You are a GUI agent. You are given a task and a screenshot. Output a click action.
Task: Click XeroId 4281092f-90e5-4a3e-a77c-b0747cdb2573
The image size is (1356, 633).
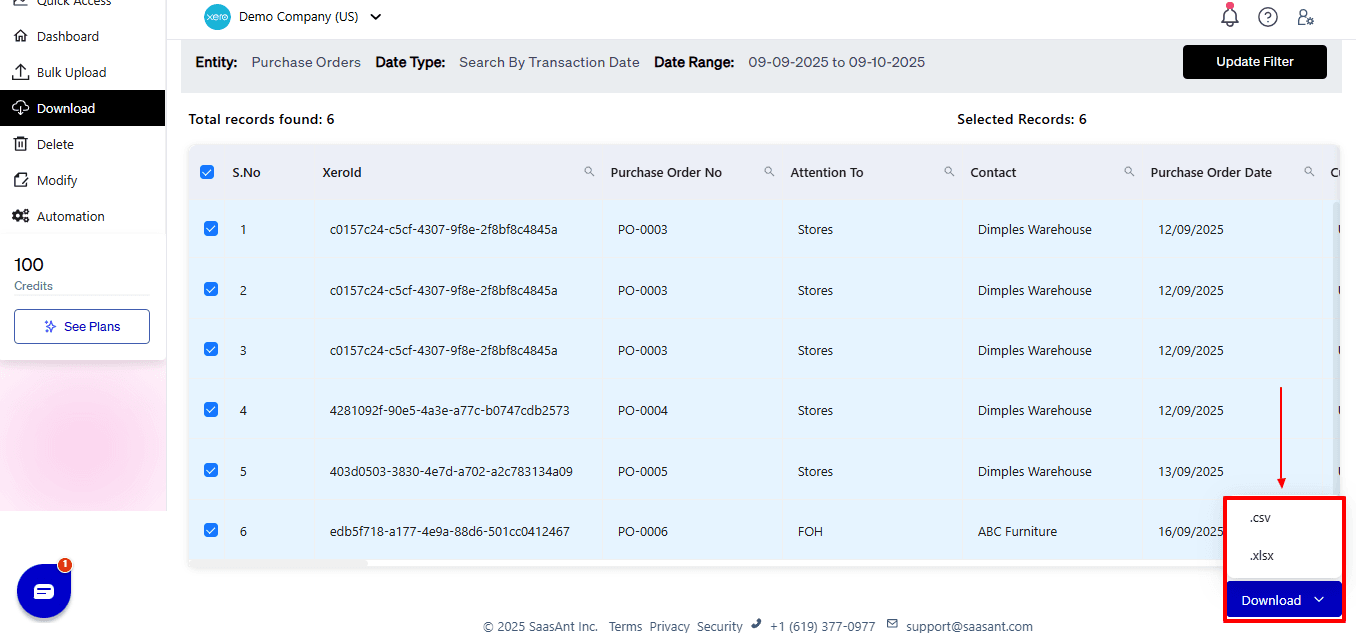click(450, 410)
